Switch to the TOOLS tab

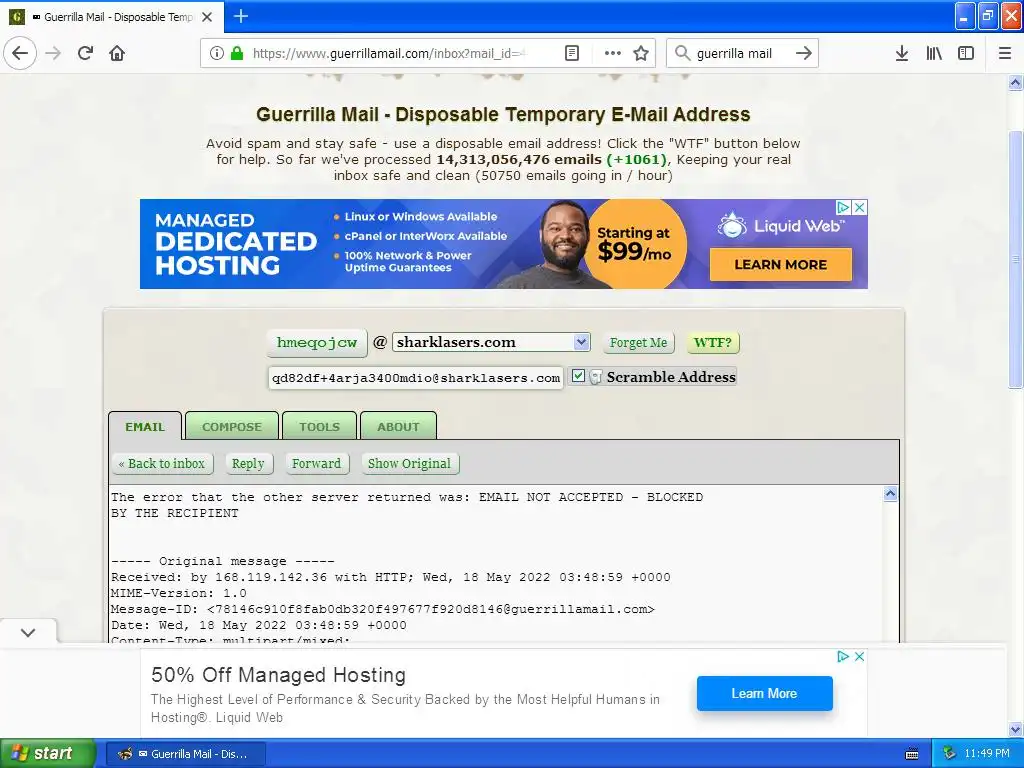point(319,426)
